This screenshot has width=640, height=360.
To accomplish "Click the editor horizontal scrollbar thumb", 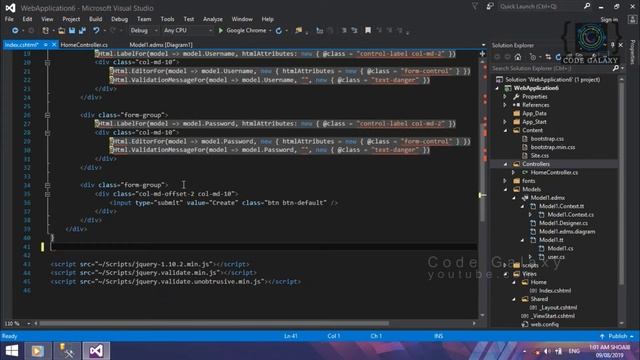I will pyautogui.click(x=214, y=323).
